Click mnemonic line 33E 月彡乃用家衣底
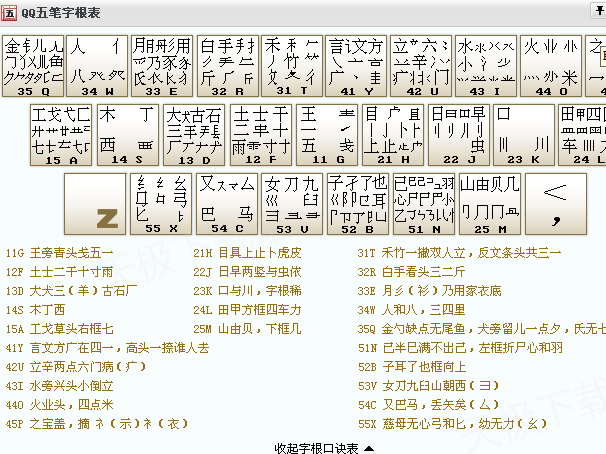 430,291
